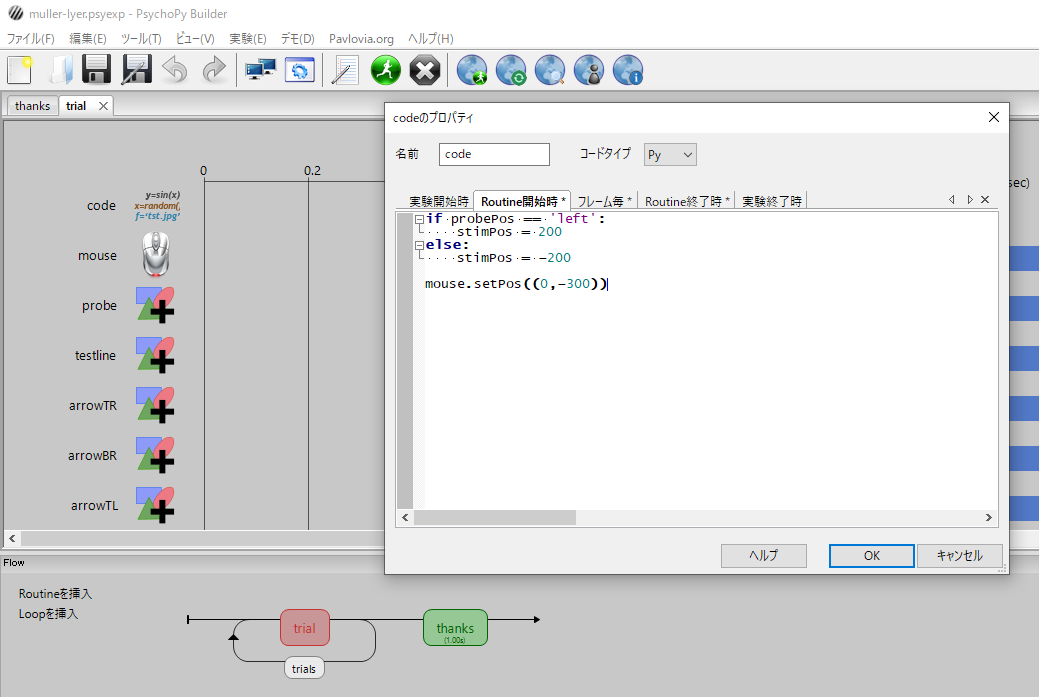Click the routine panel scroll left arrow
Screen dimensions: 1039x697
[x=12, y=538]
